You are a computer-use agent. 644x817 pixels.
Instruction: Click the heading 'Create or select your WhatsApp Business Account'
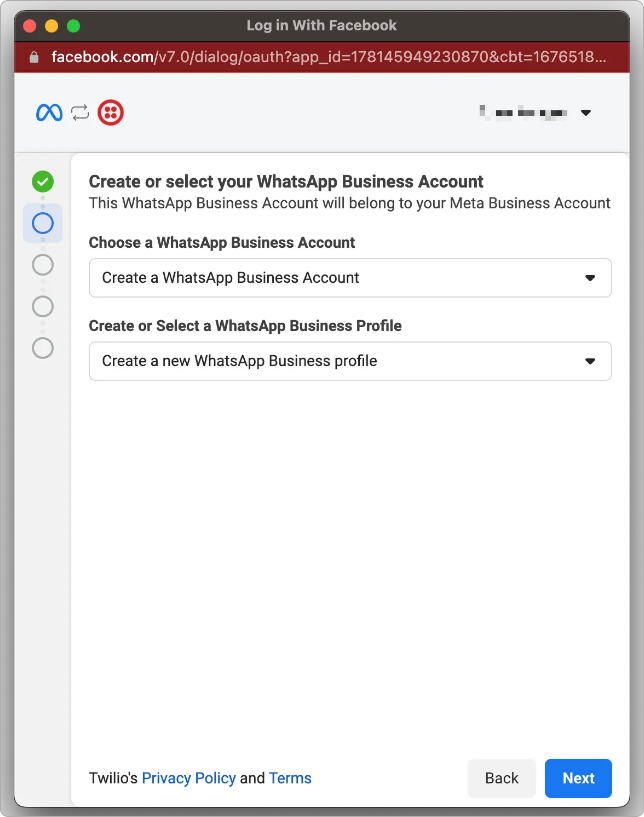click(x=286, y=181)
